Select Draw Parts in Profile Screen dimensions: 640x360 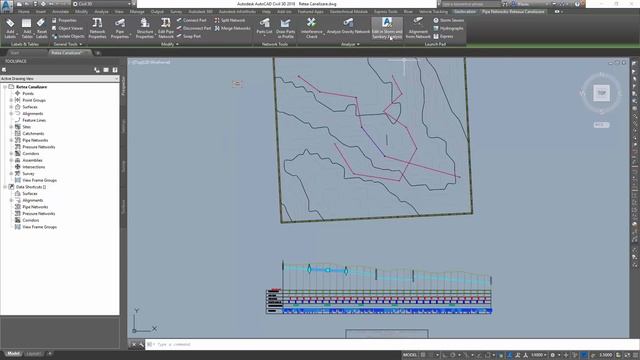coord(285,28)
